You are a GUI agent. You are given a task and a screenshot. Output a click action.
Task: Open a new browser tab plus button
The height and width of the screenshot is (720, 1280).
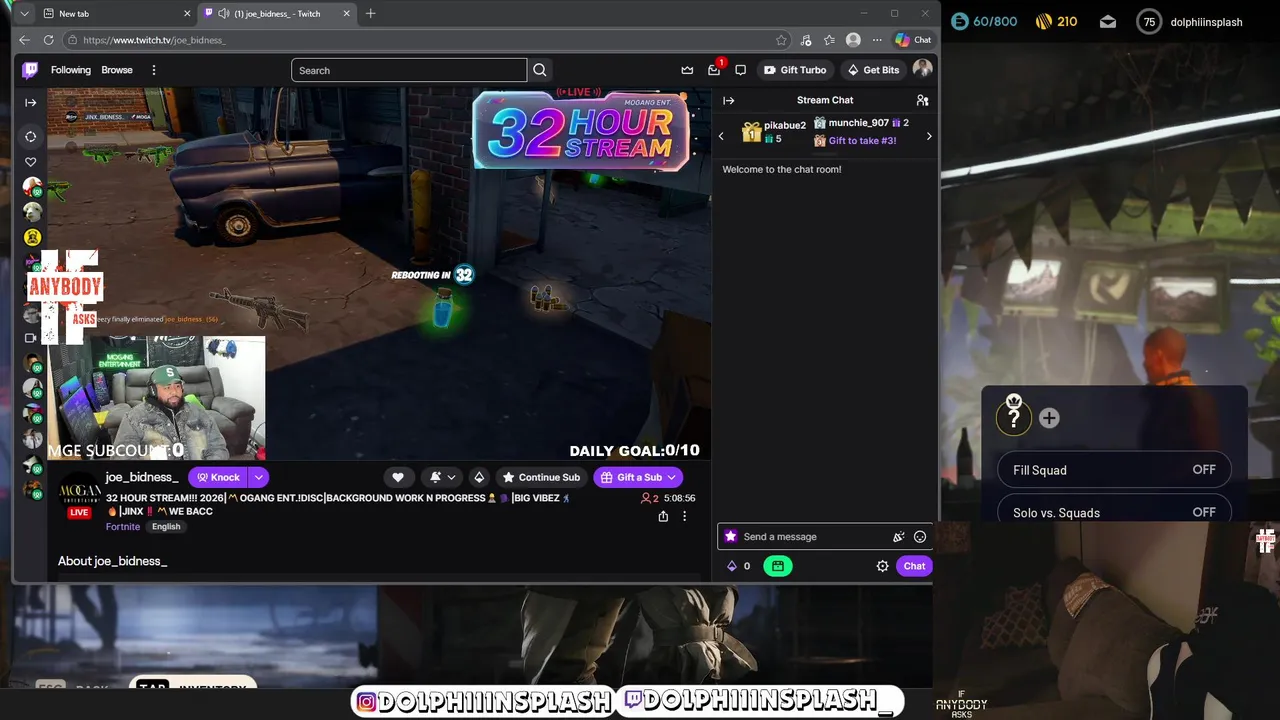(x=371, y=14)
